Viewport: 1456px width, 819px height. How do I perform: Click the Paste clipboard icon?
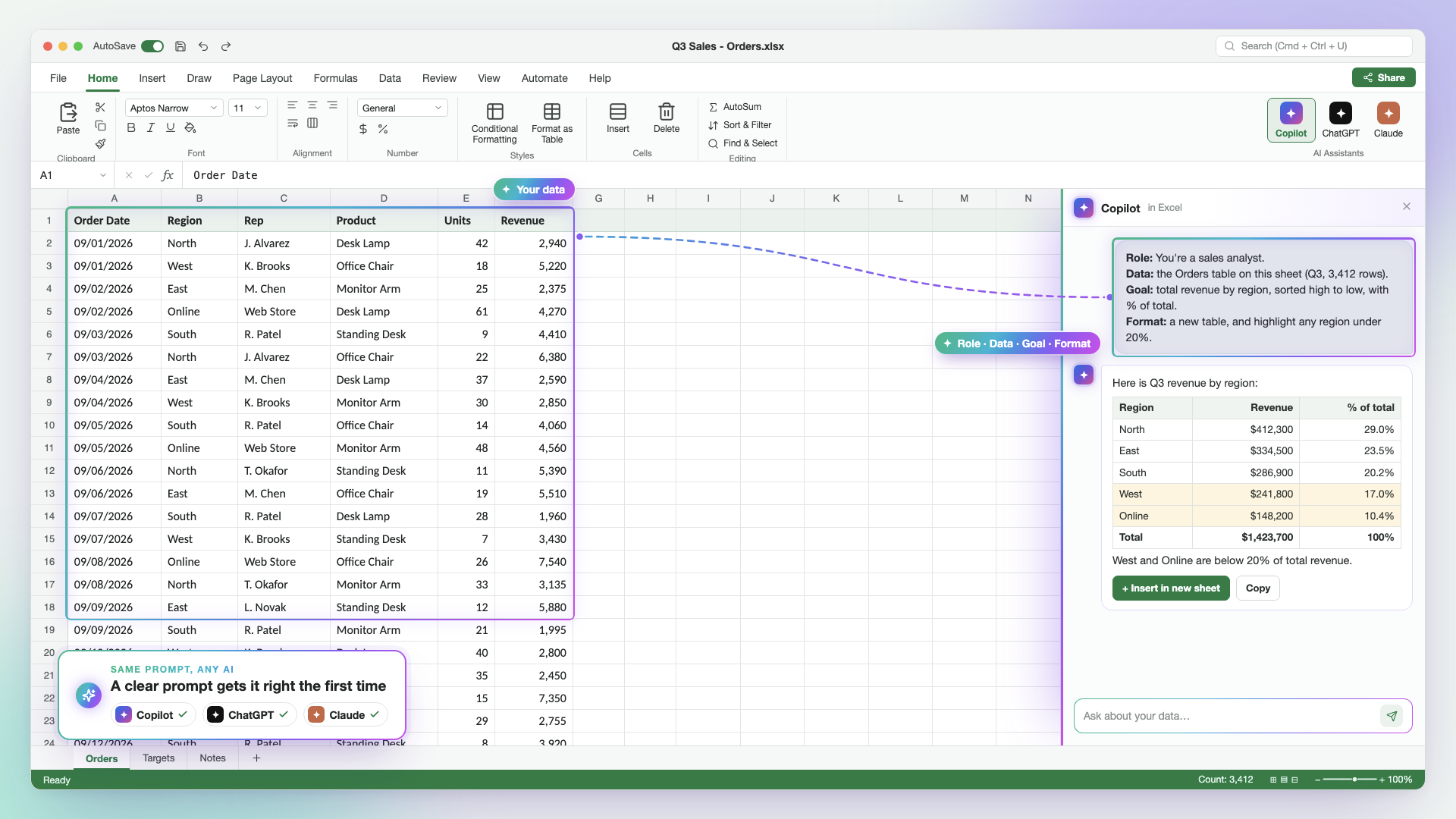pyautogui.click(x=68, y=112)
